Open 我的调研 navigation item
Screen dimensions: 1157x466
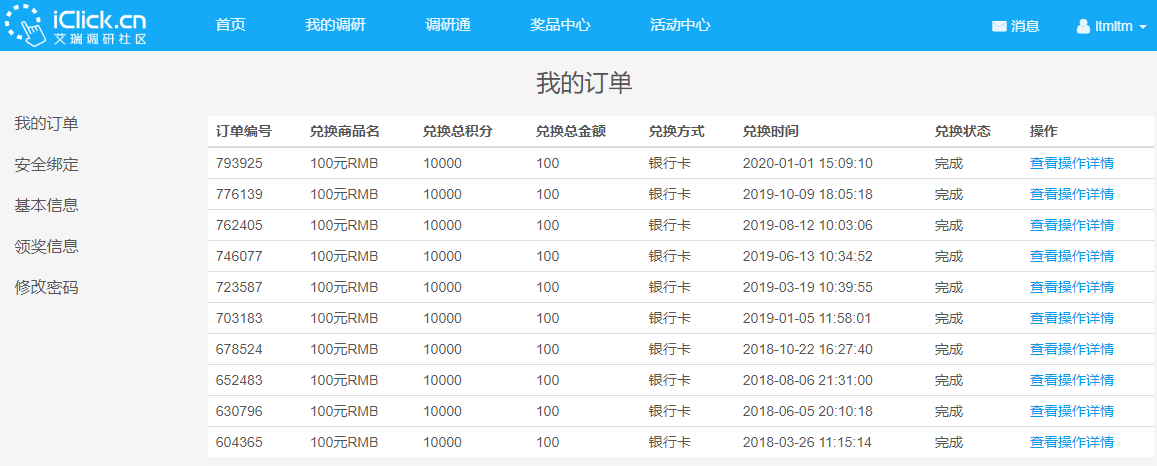[335, 25]
